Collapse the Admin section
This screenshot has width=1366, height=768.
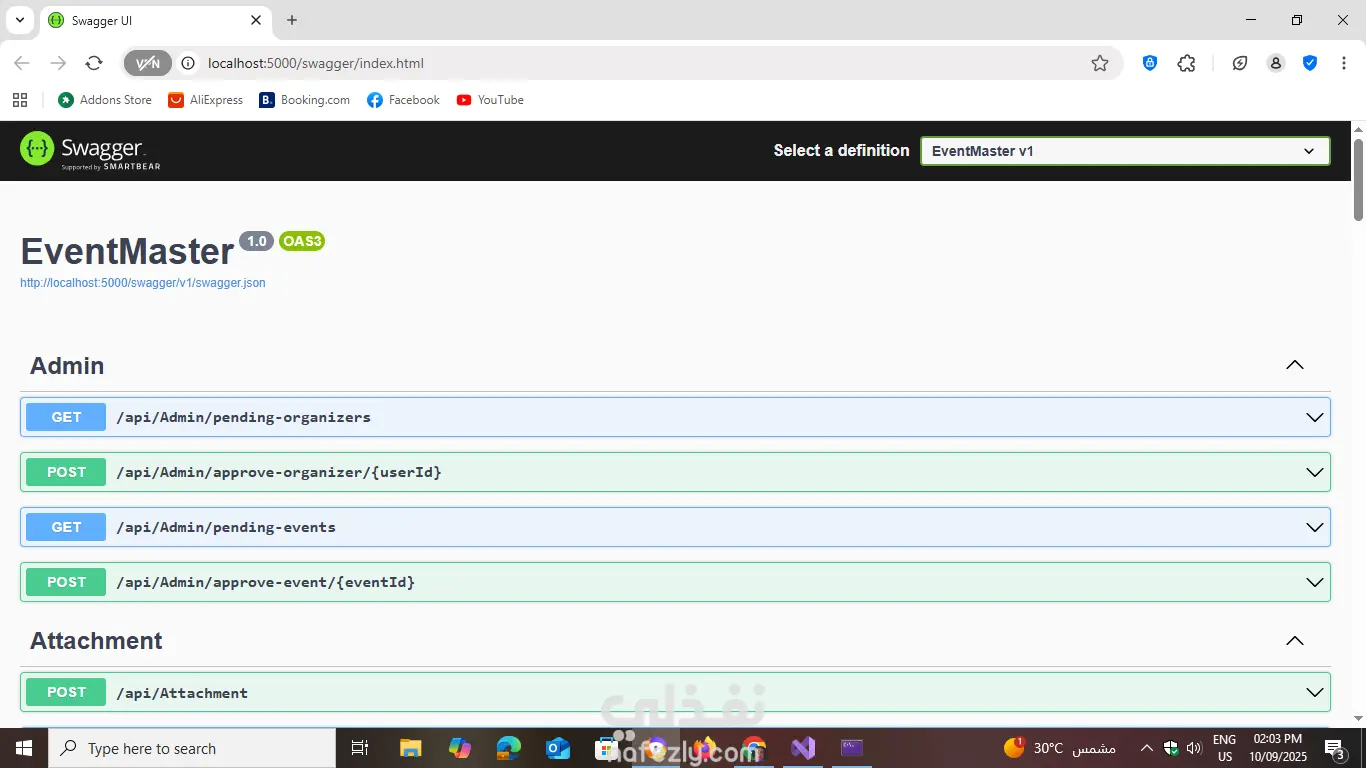click(1295, 365)
